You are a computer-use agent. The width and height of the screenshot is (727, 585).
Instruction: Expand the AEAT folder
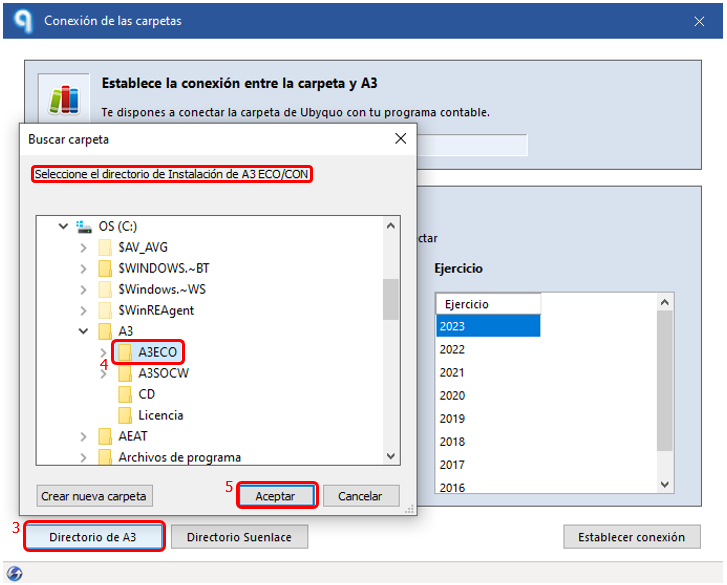(x=83, y=437)
